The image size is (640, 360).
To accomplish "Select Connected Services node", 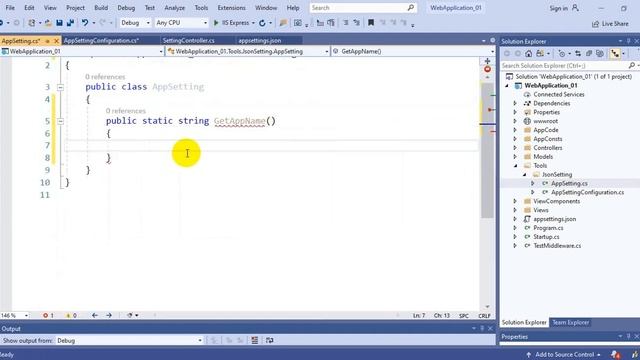I will tap(558, 94).
